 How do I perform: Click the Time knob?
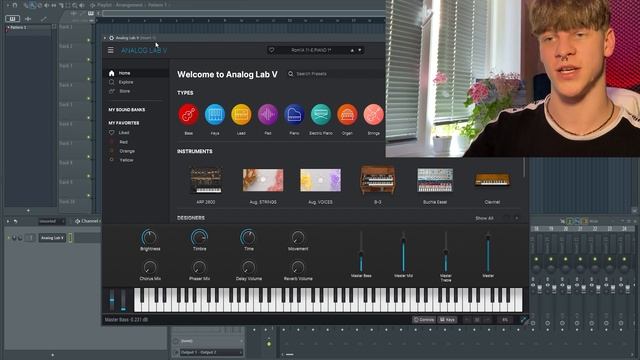click(x=248, y=237)
